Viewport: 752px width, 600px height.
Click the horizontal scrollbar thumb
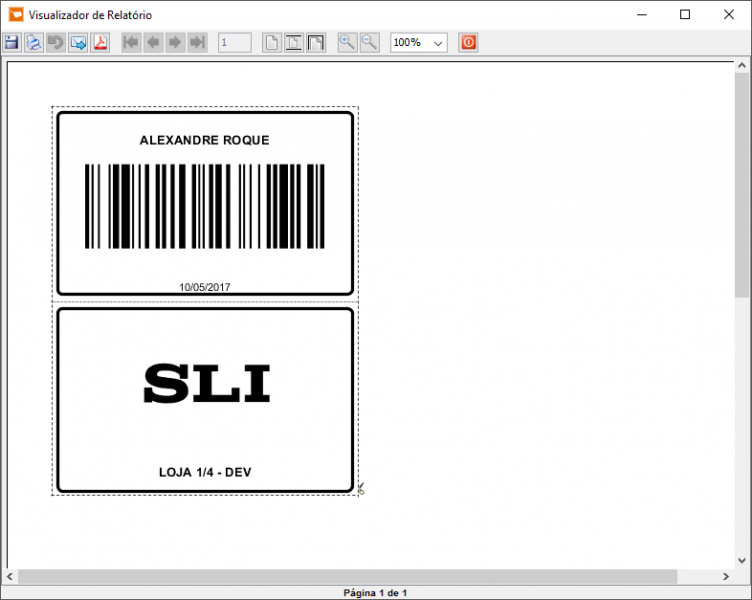(x=347, y=576)
